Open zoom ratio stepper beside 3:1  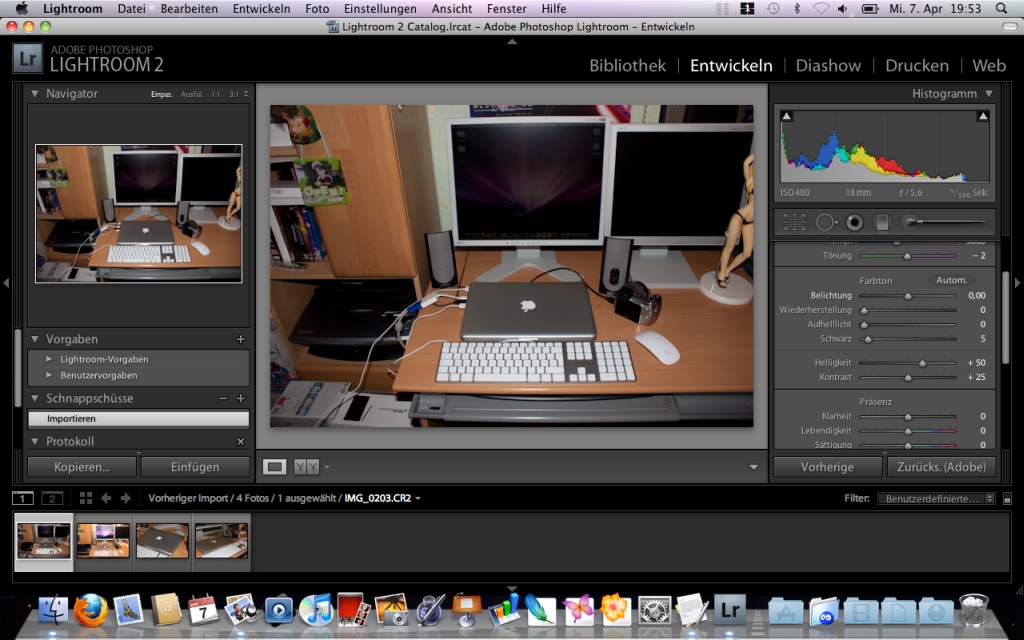pos(246,94)
